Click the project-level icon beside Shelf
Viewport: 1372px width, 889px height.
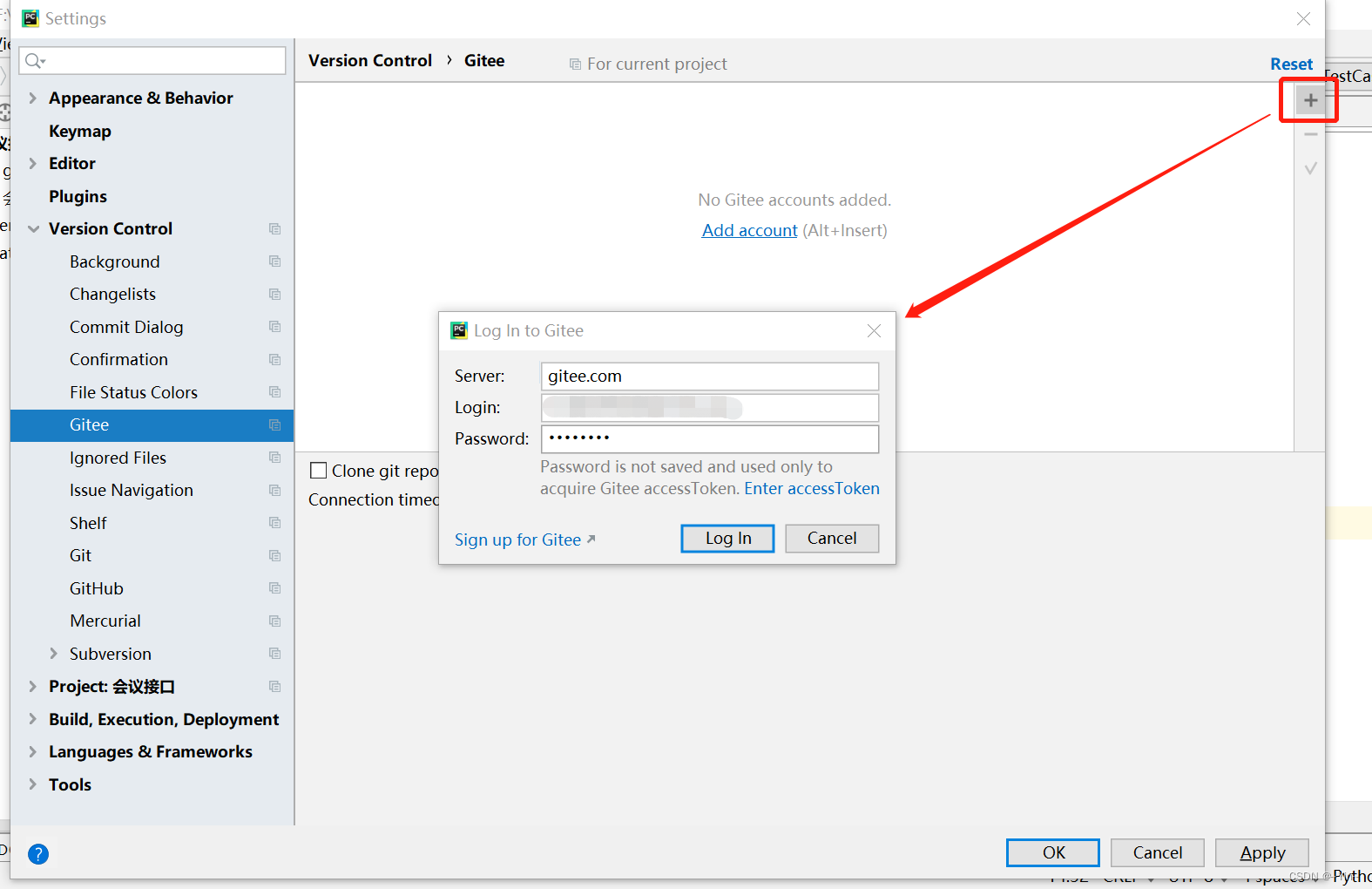click(274, 523)
